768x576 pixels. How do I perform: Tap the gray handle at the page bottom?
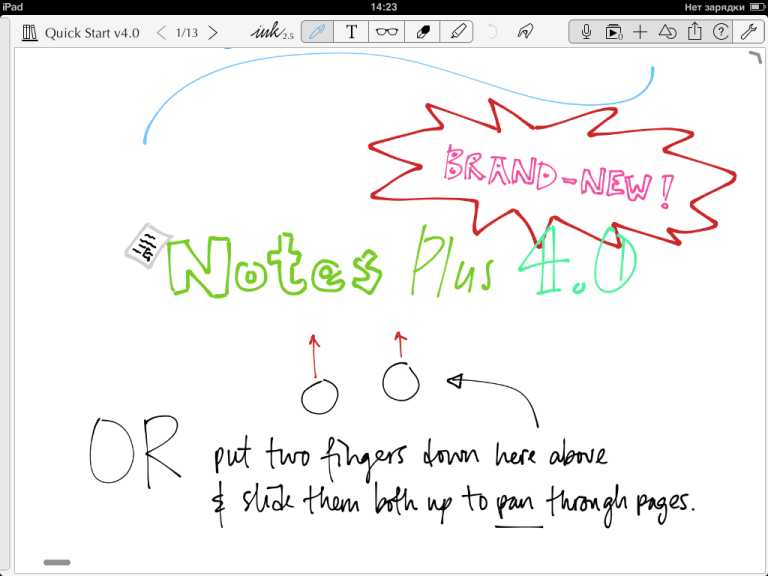coord(57,562)
